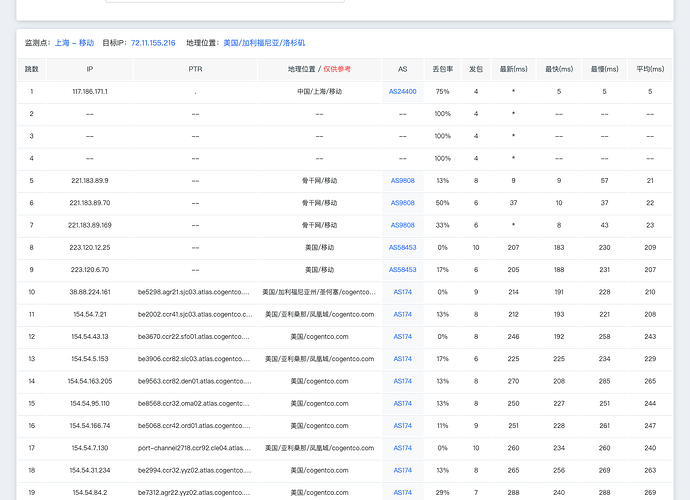Screen dimensions: 690x500
Task: Open the AS58453 link for 223.120.12.25
Action: [x=403, y=247]
